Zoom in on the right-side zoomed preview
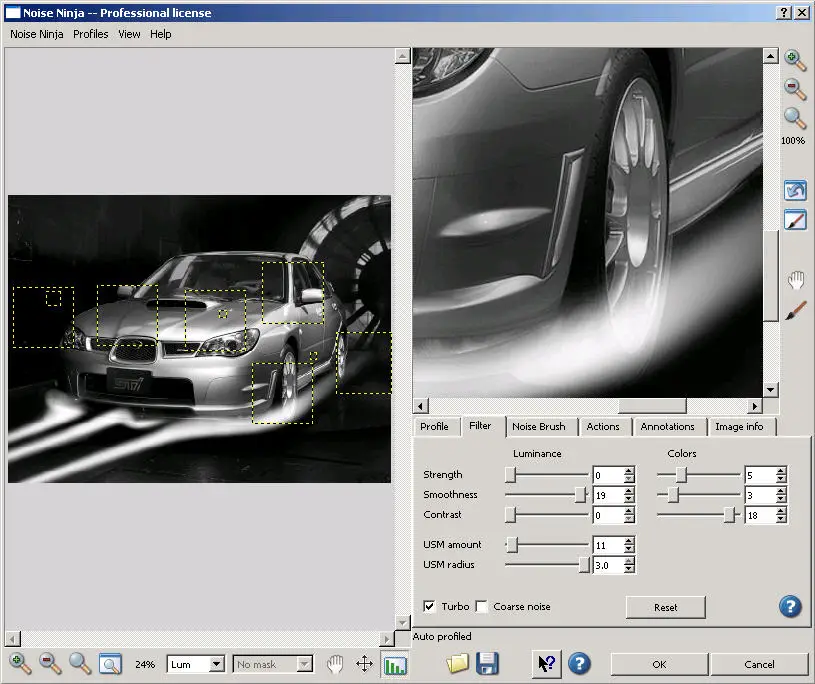Viewport: 815px width, 684px height. pos(795,60)
